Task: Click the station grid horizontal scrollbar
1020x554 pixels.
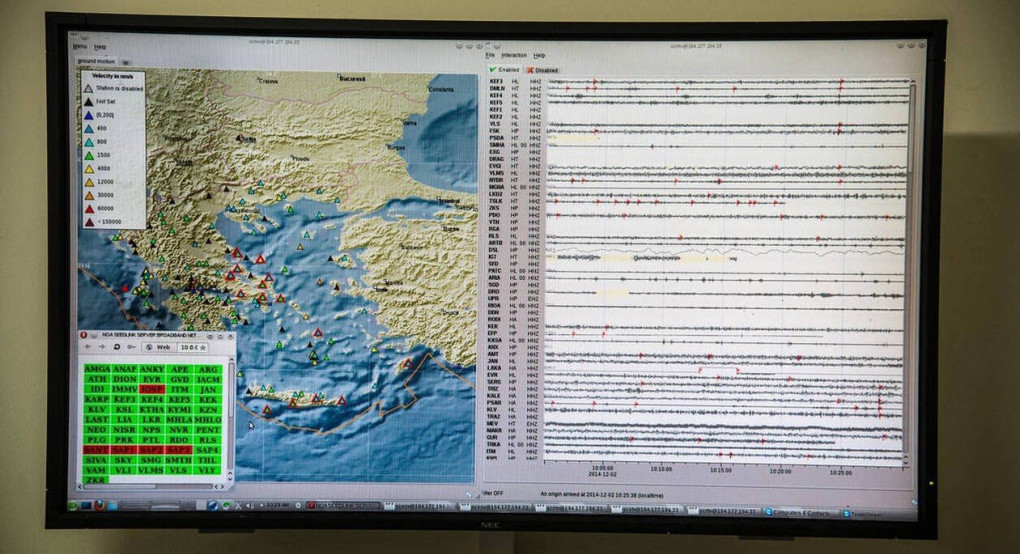Action: [150, 486]
